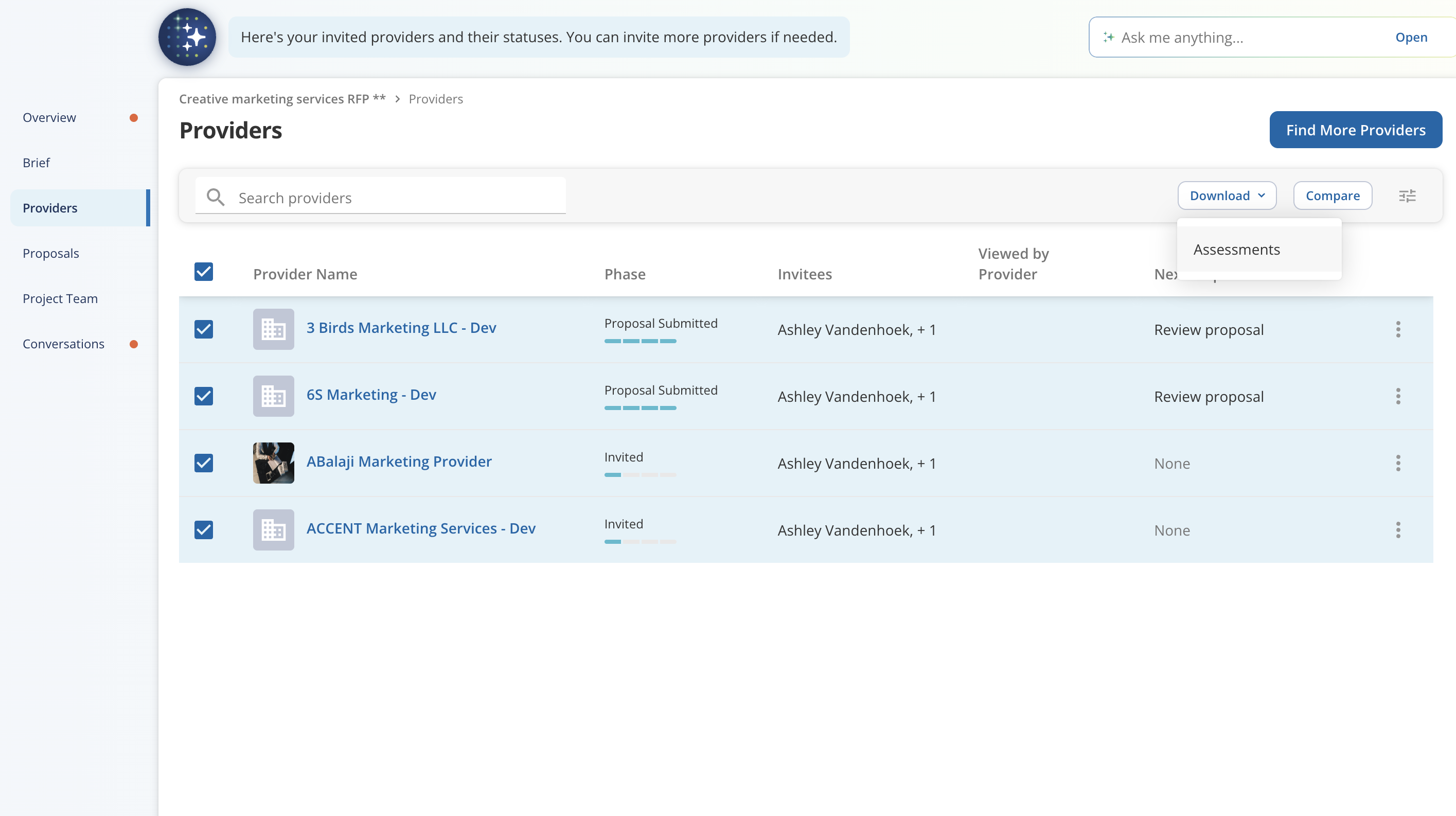1456x816 pixels.
Task: Choose Assessments from the download menu
Action: [1236, 250]
